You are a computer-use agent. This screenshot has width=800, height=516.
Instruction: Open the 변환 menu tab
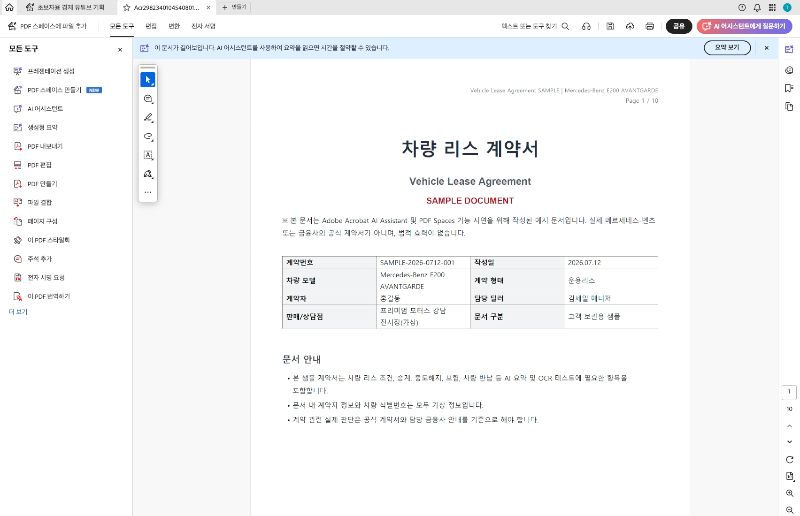[174, 26]
